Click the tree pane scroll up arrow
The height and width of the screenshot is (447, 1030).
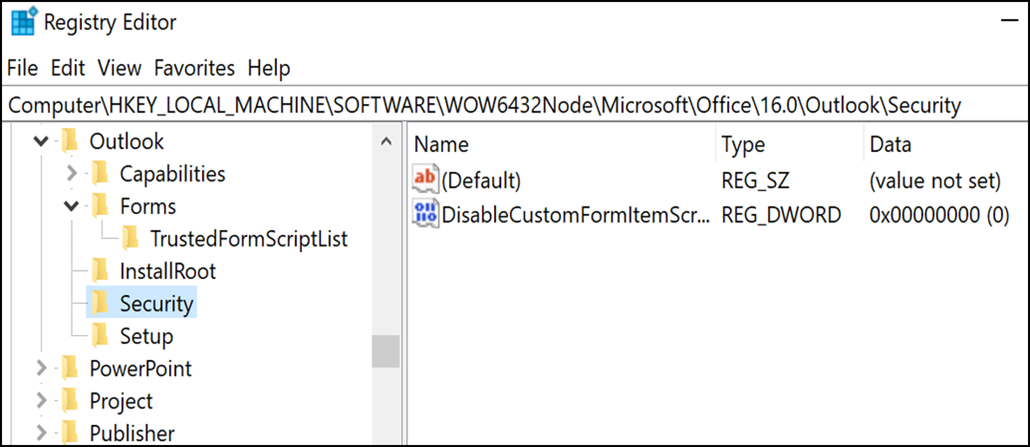pos(387,143)
